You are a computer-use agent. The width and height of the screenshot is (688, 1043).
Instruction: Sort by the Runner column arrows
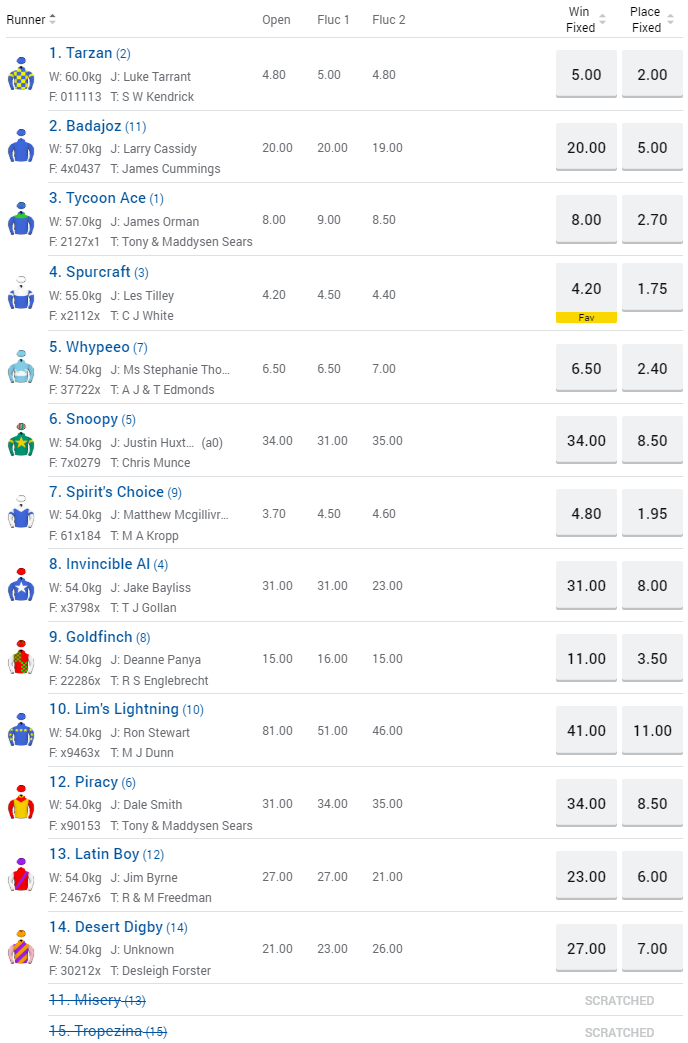pyautogui.click(x=52, y=20)
